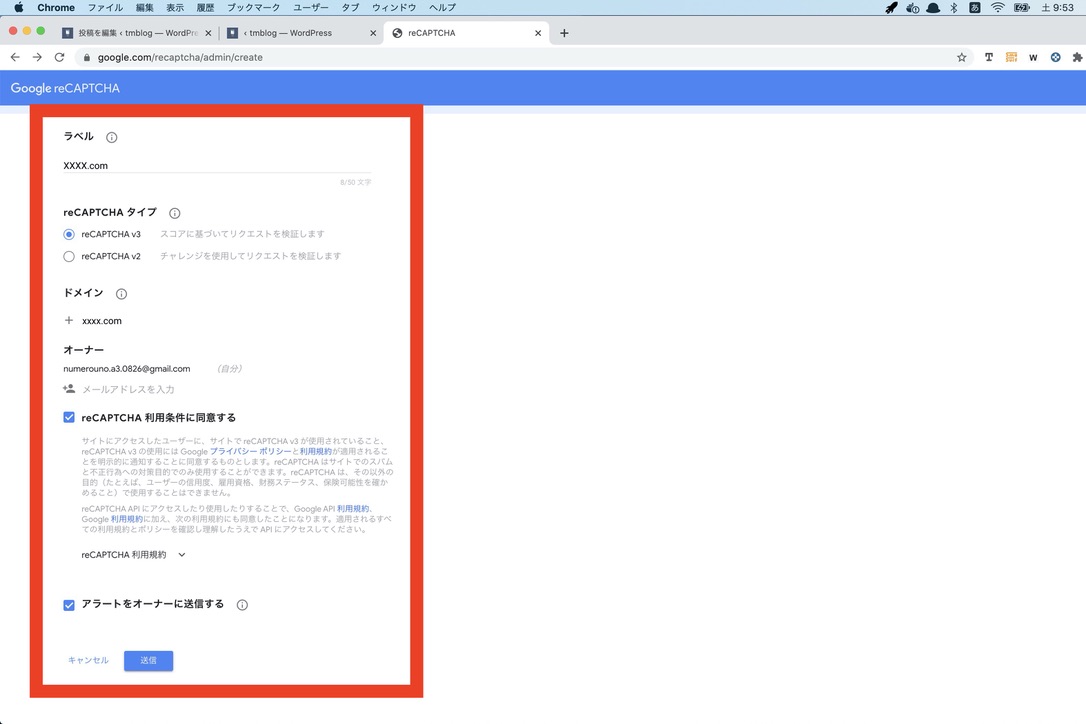Click the キャンセル button
The height and width of the screenshot is (724, 1086).
[88, 660]
